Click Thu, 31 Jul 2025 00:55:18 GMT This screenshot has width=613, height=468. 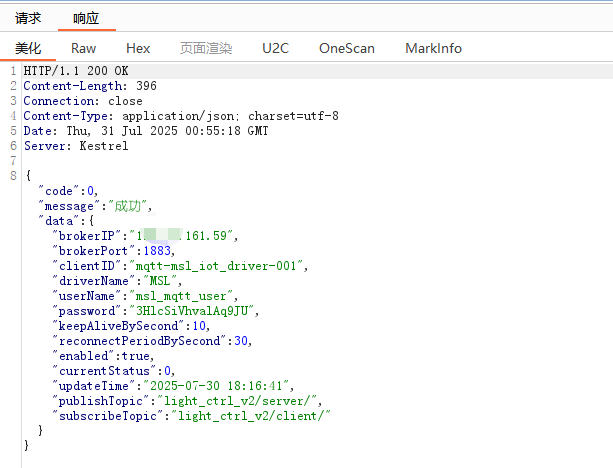tap(167, 131)
